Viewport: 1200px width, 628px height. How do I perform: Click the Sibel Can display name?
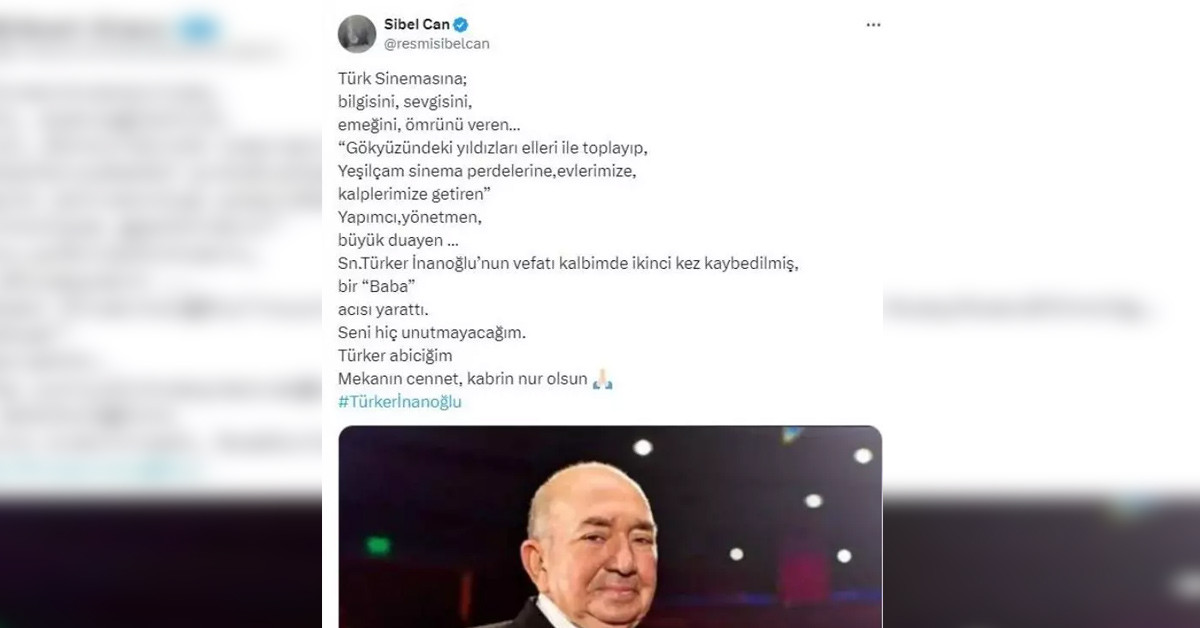point(416,25)
